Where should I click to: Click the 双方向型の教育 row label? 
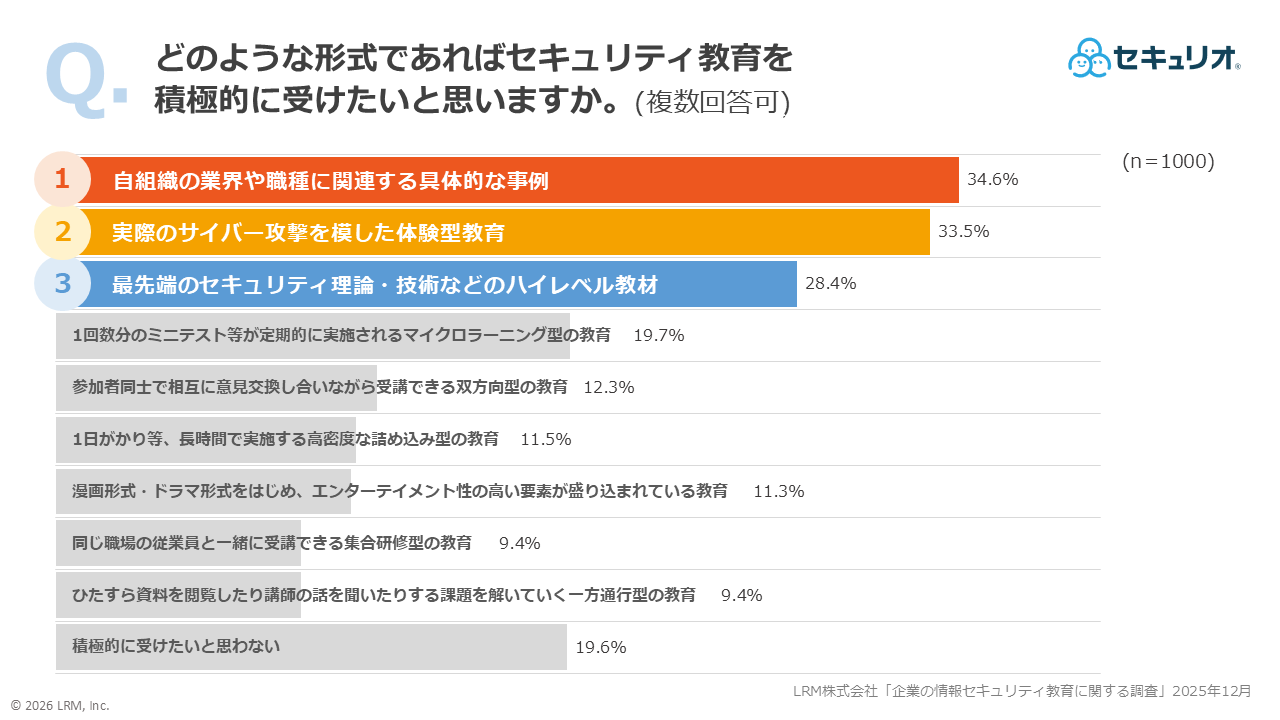(x=320, y=387)
